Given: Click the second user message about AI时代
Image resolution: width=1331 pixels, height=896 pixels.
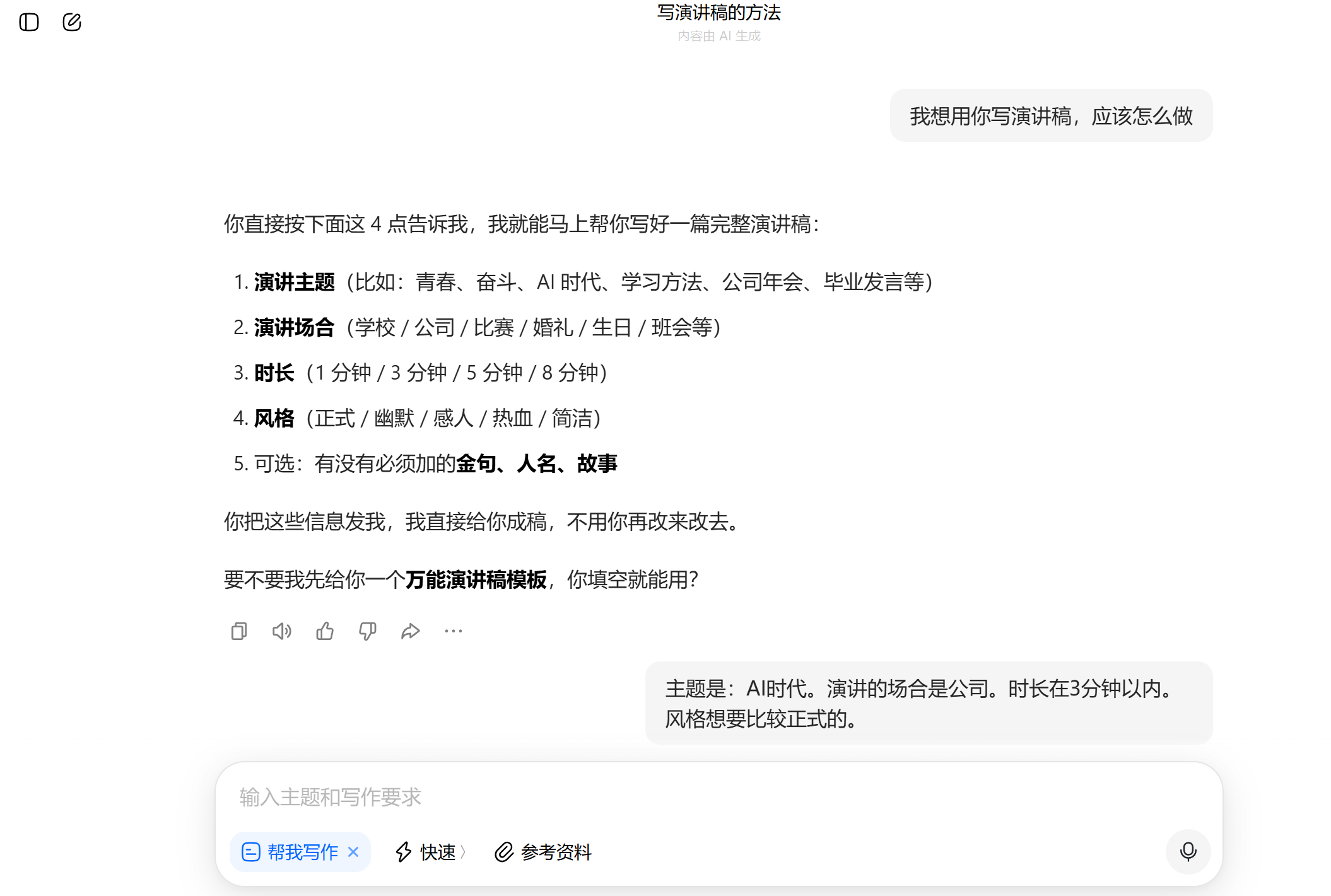Looking at the screenshot, I should pos(928,703).
